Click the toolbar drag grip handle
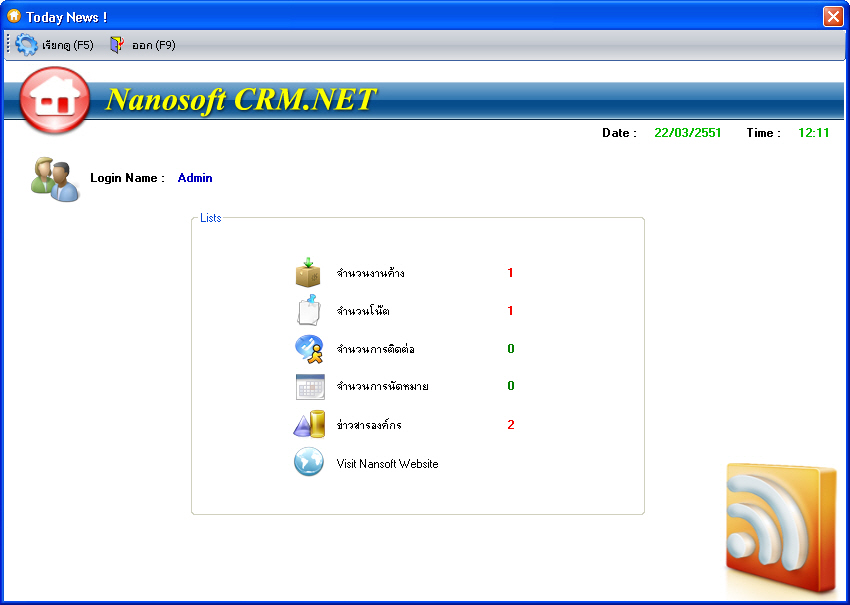Image resolution: width=850 pixels, height=605 pixels. coord(8,44)
